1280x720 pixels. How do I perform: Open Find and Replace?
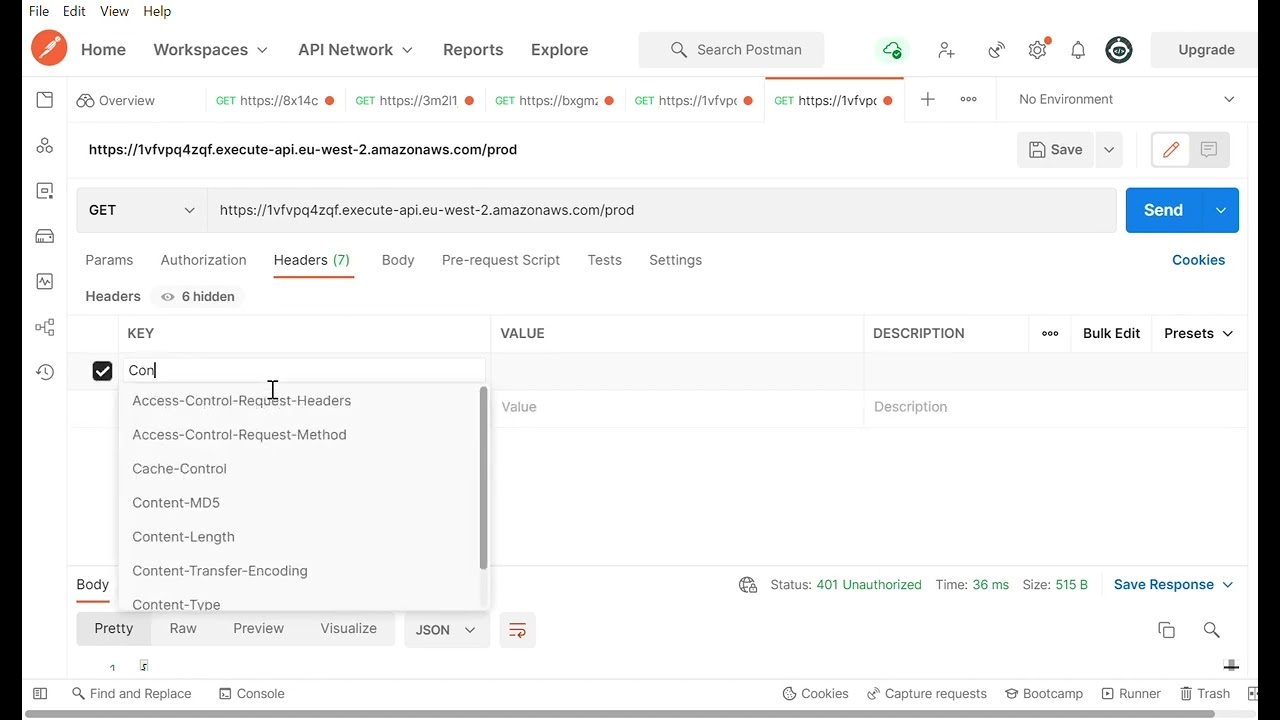[131, 693]
